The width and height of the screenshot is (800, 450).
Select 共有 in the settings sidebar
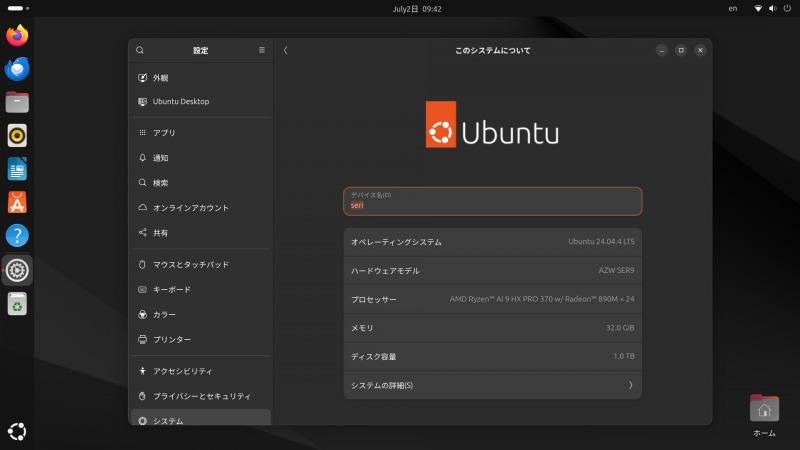point(201,233)
